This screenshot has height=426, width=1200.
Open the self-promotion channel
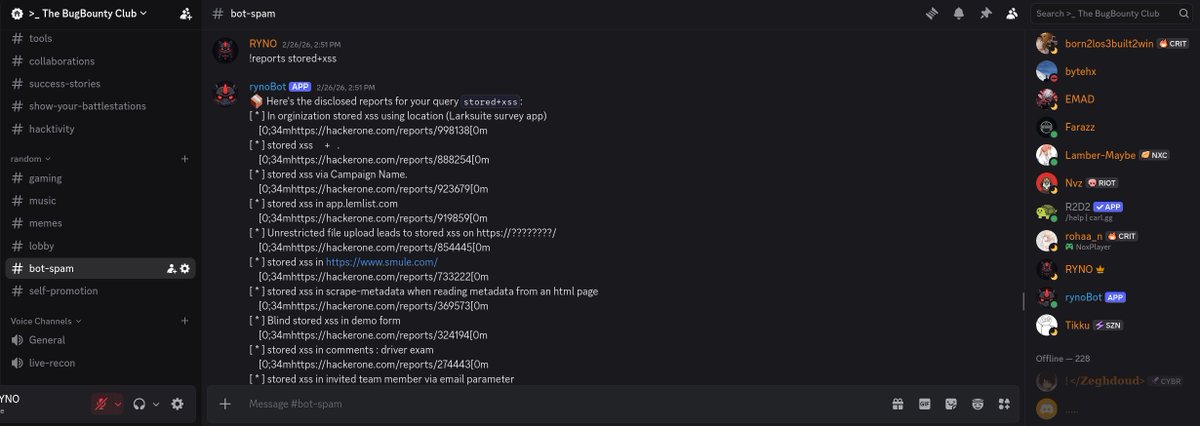(100, 291)
